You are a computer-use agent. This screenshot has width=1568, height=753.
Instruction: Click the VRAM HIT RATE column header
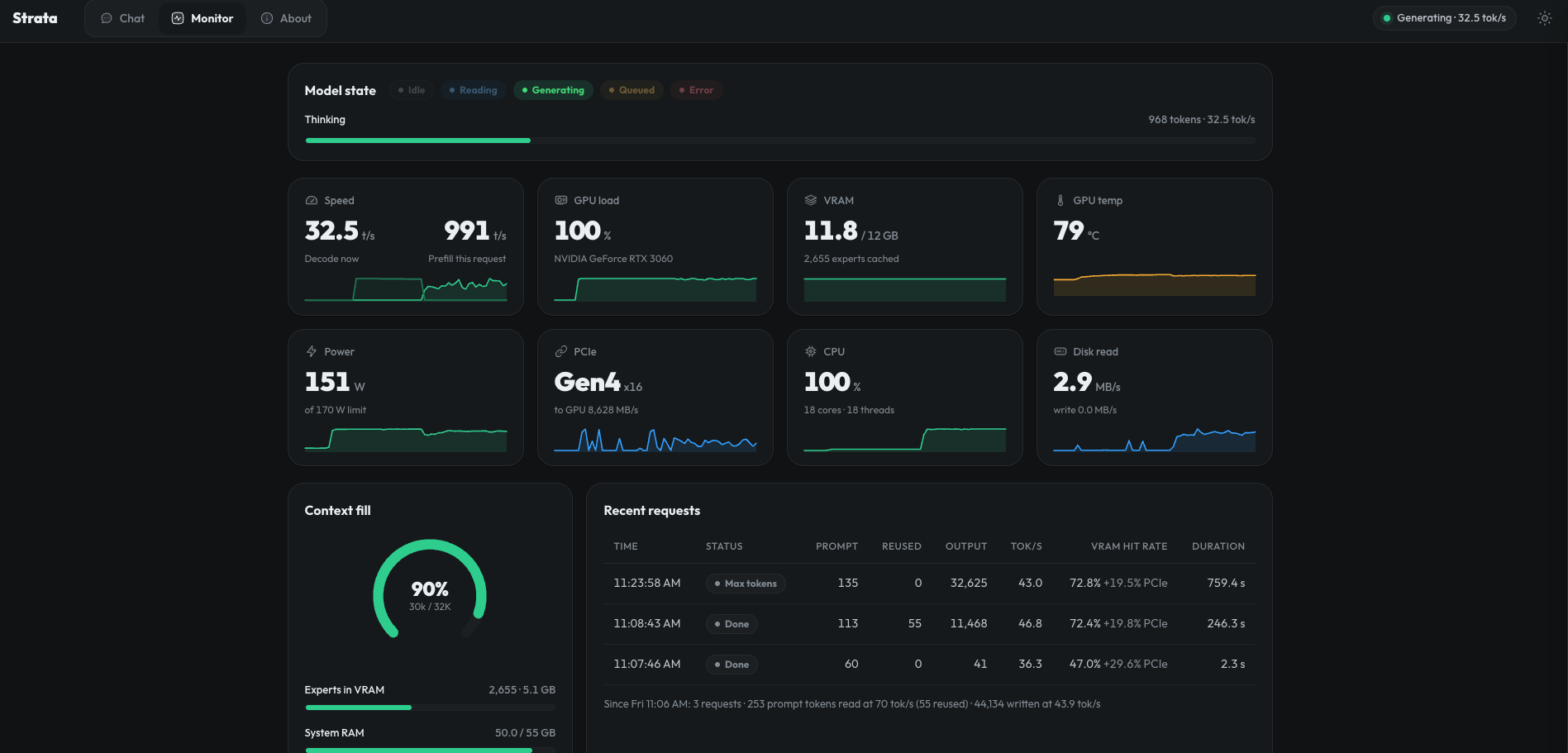1129,546
